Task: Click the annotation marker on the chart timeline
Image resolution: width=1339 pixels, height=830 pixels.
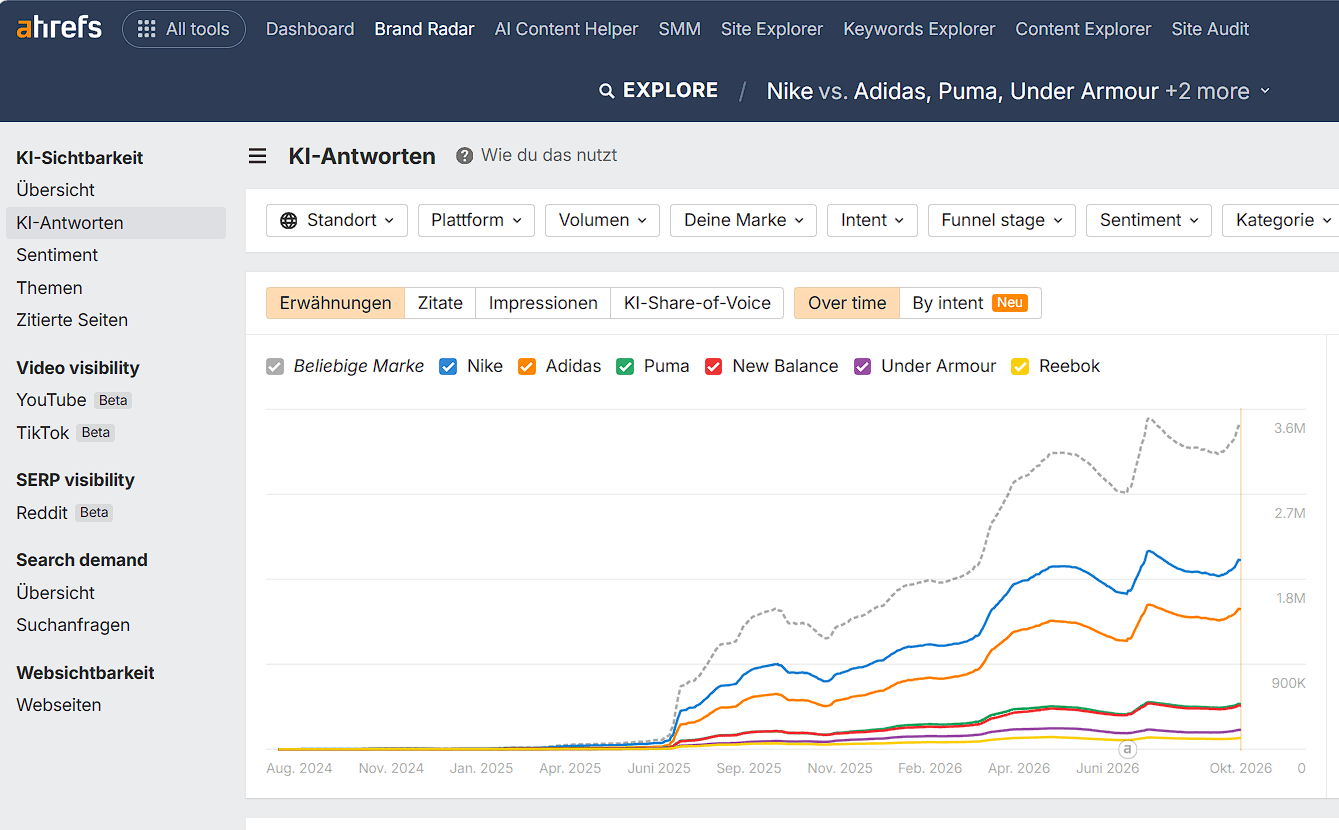Action: (1127, 749)
